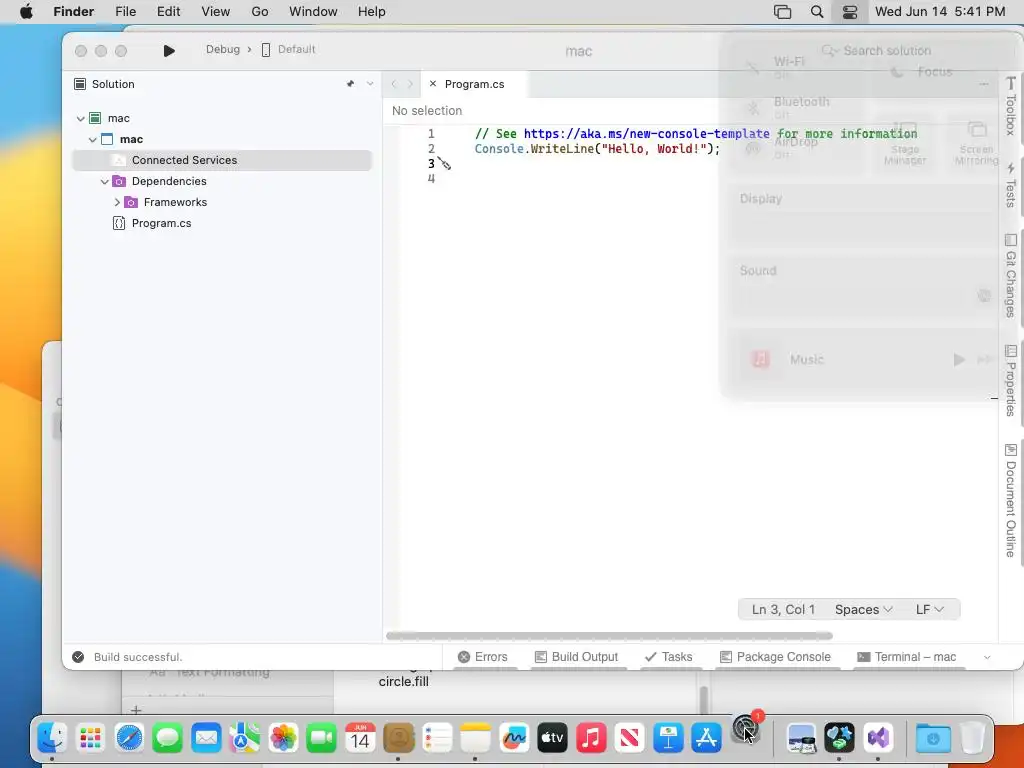Click the Build successful status message
1024x768 pixels.
(x=138, y=657)
